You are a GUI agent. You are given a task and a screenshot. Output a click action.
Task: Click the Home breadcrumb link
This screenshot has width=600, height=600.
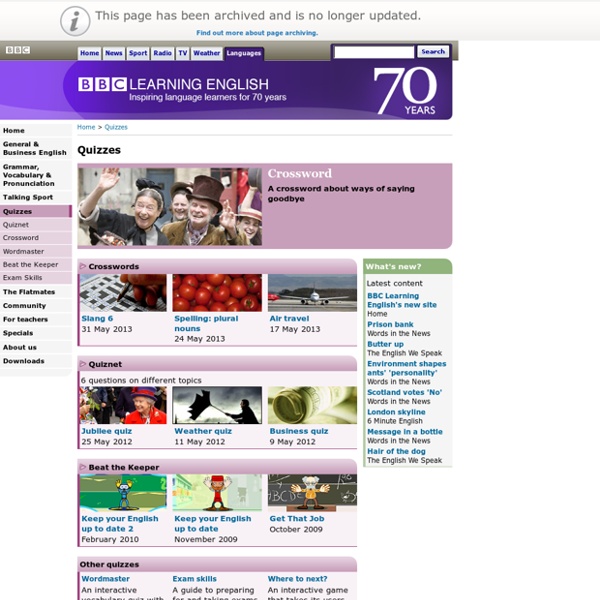[x=86, y=128]
